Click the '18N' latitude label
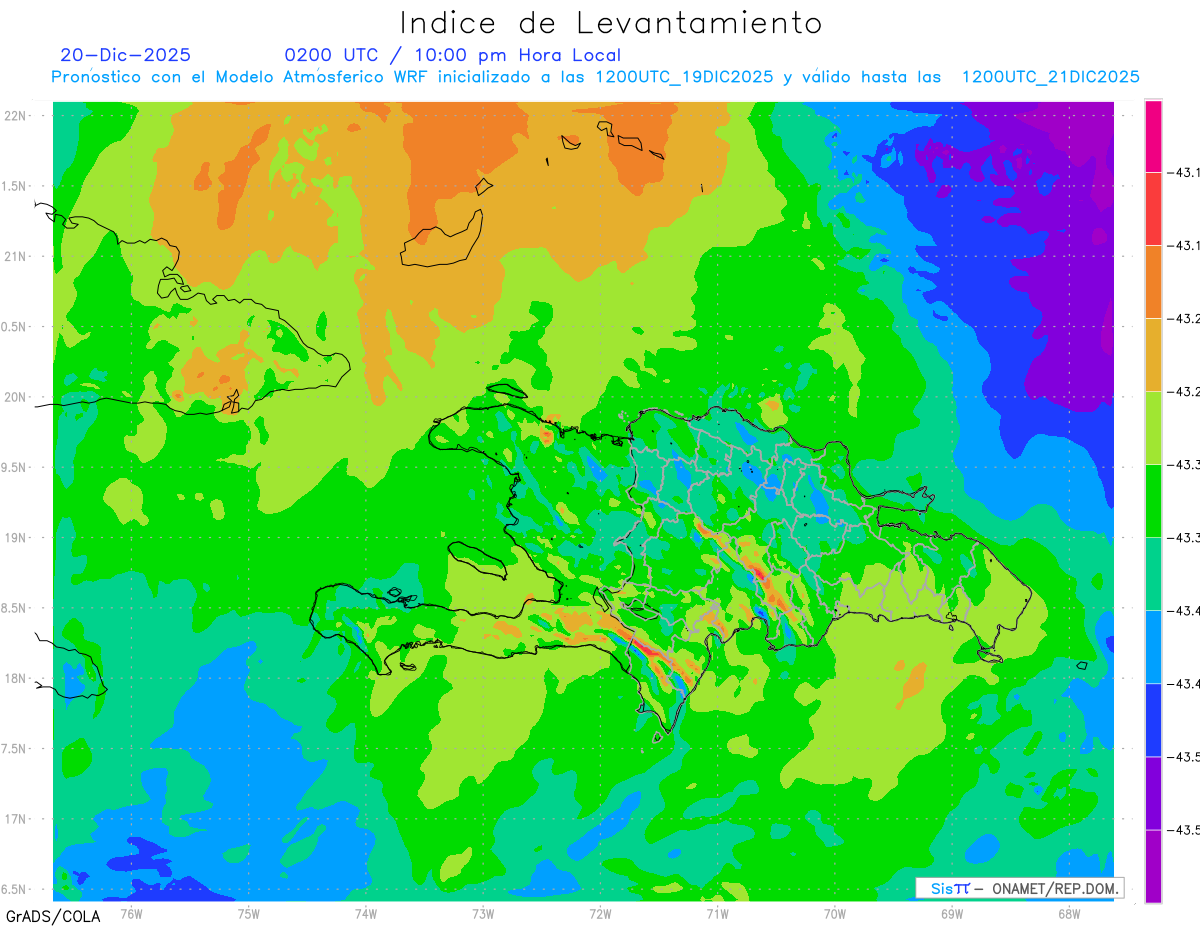Screen dimensions: 1200x927 (17, 678)
